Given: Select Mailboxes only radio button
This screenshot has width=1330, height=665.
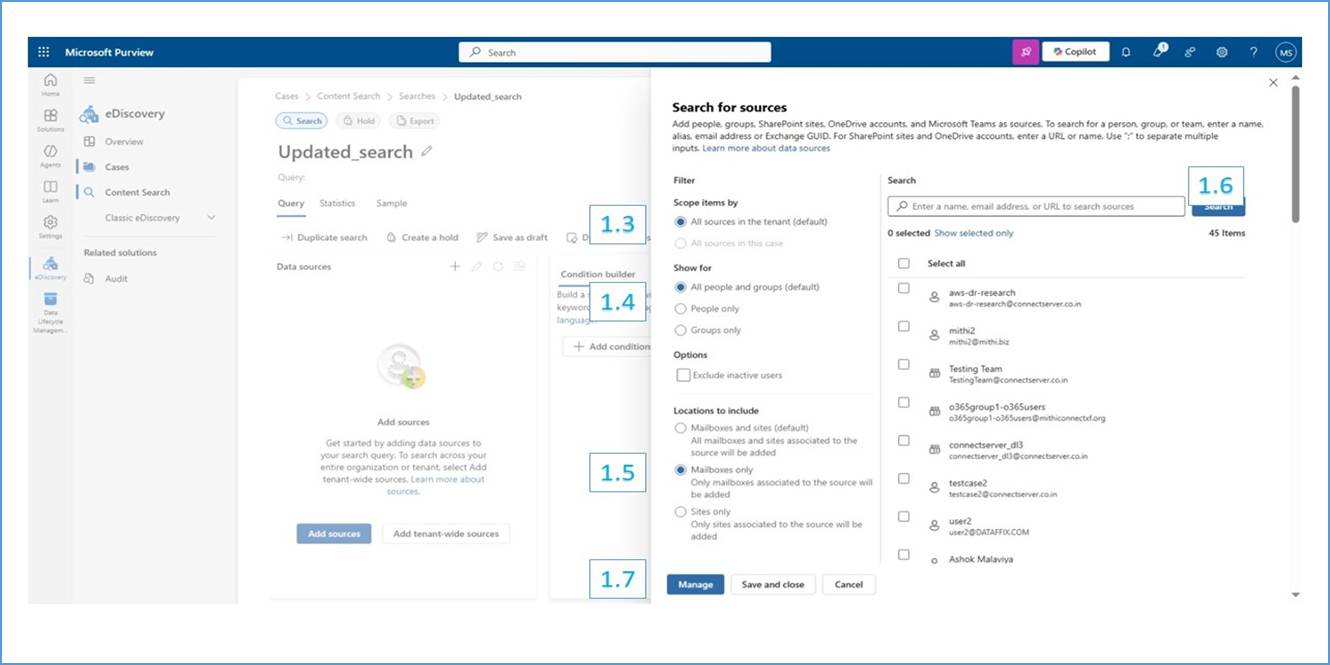Looking at the screenshot, I should click(x=681, y=469).
